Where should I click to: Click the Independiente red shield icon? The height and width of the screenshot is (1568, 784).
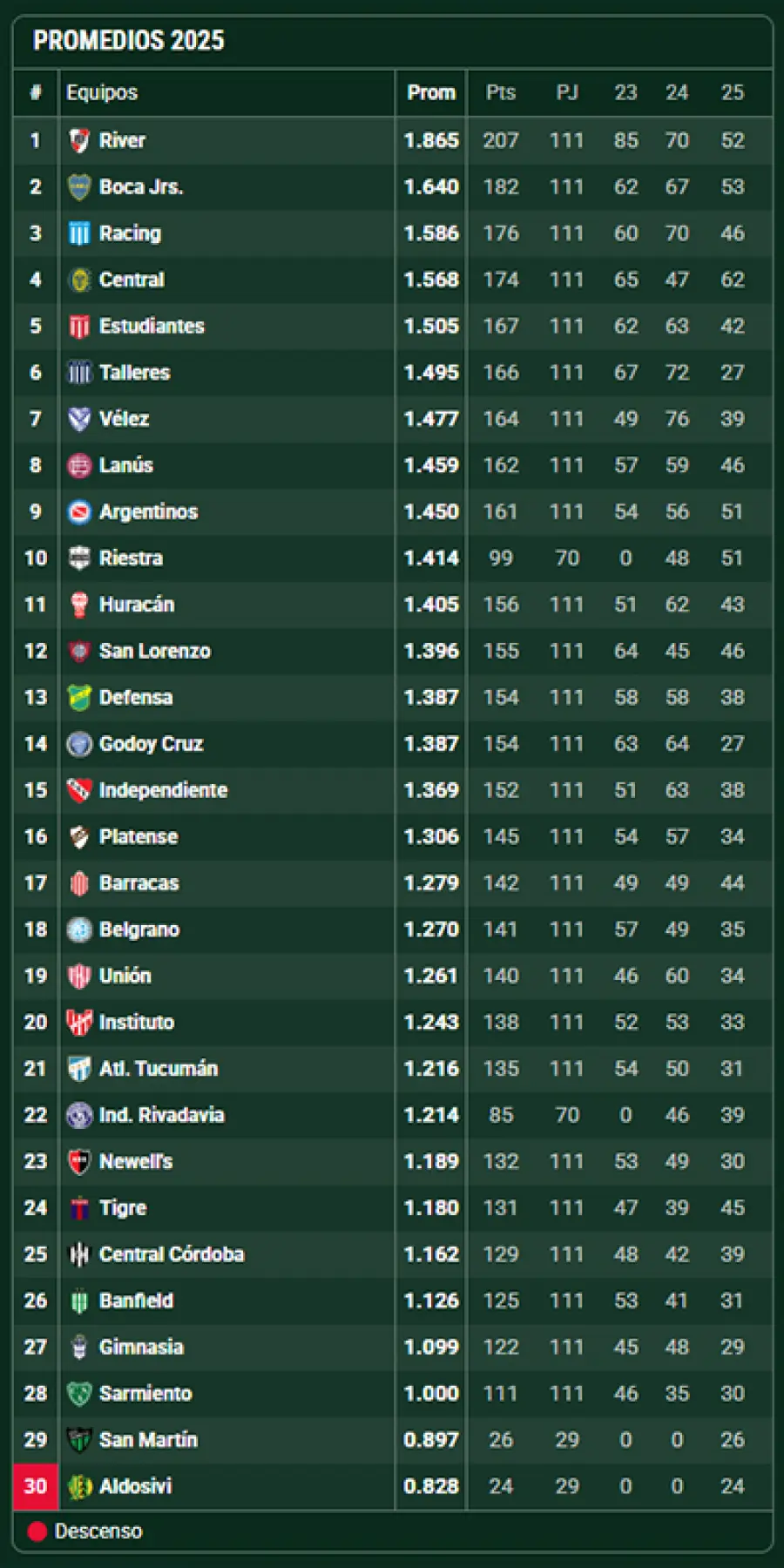79,790
